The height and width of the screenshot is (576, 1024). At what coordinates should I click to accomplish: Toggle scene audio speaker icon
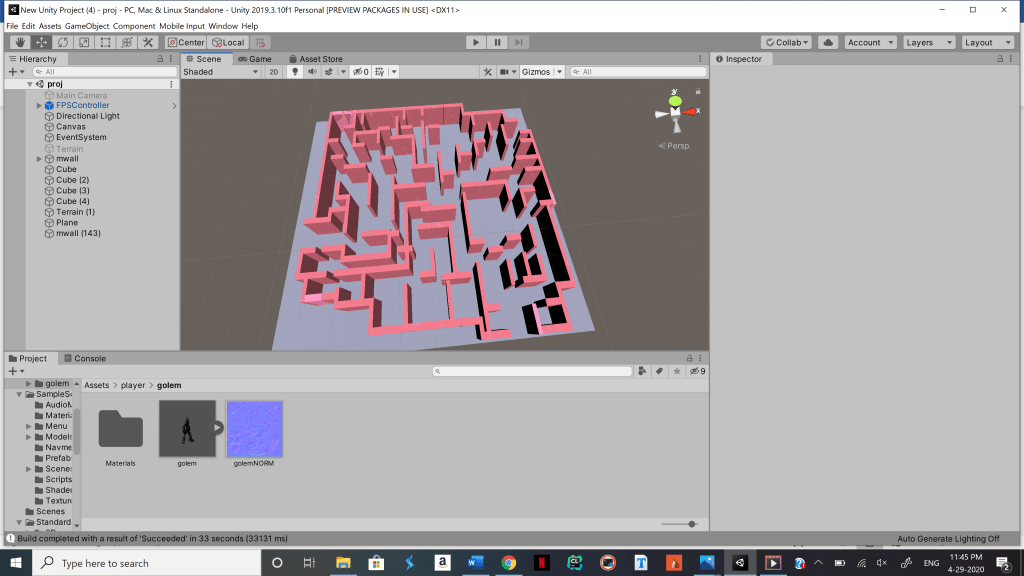(312, 72)
